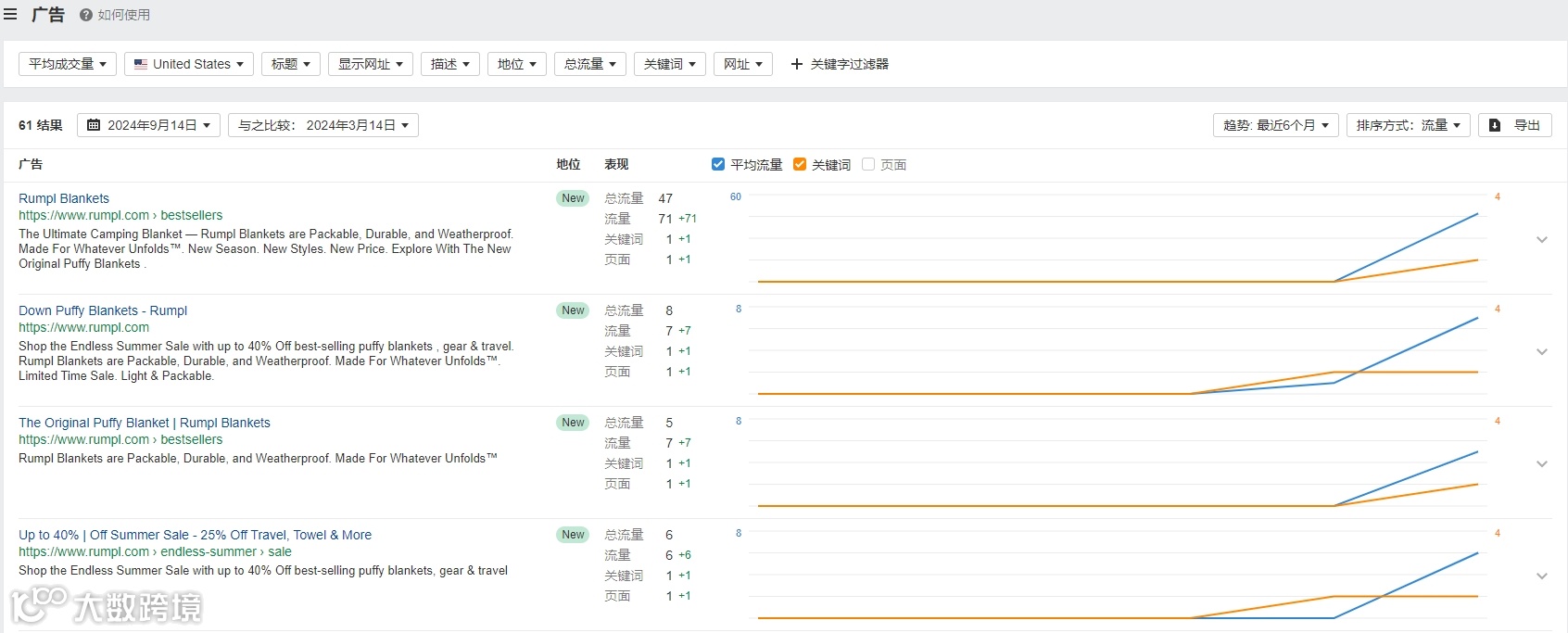Open the Up to 40% Off Summer Sale link
Viewport: 1568px width, 633px height.
coord(196,535)
